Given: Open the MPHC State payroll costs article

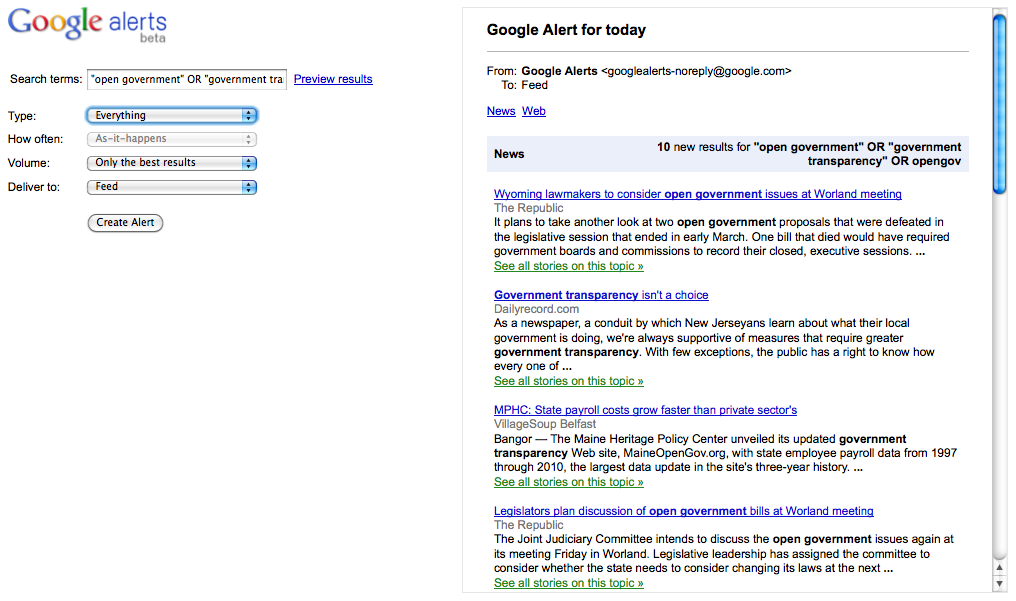Looking at the screenshot, I should coord(645,410).
